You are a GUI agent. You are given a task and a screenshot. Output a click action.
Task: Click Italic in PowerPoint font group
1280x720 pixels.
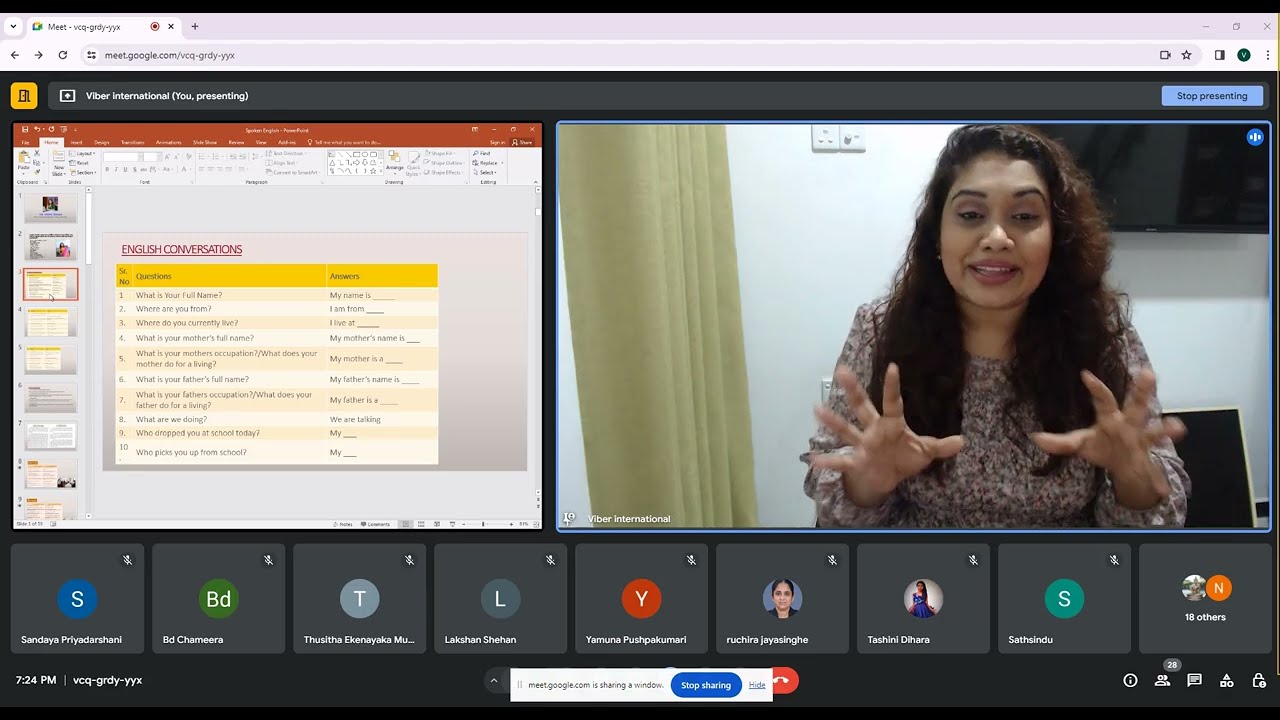click(116, 169)
